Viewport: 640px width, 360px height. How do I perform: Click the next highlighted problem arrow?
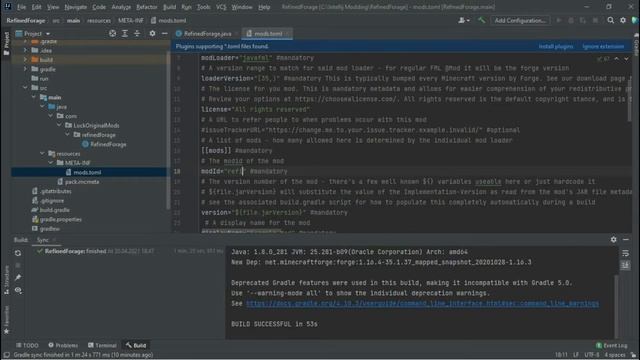(626, 59)
